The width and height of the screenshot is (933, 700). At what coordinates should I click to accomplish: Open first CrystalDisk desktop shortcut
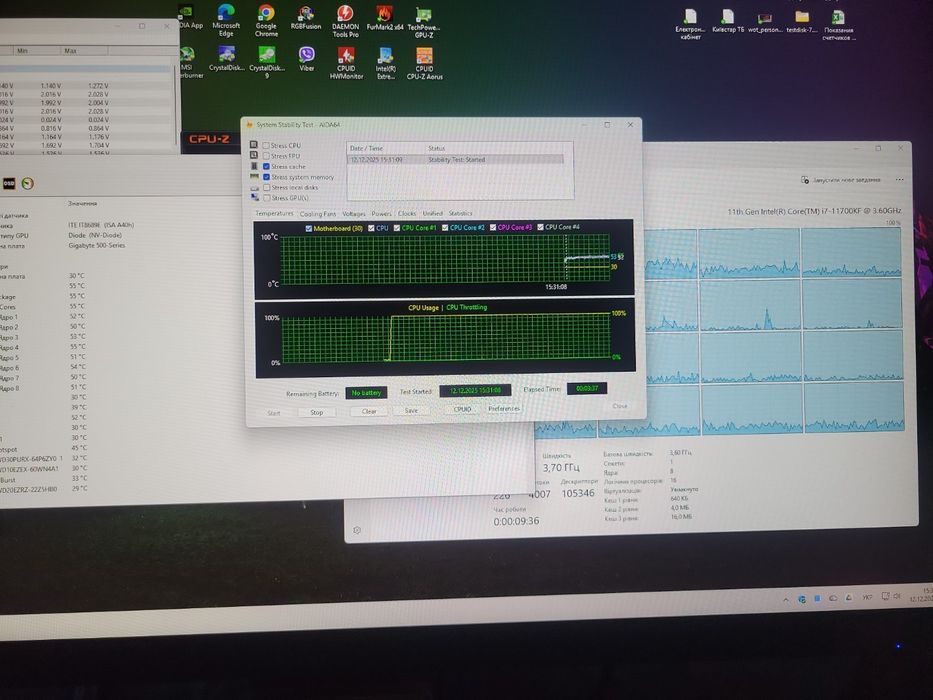click(x=227, y=59)
